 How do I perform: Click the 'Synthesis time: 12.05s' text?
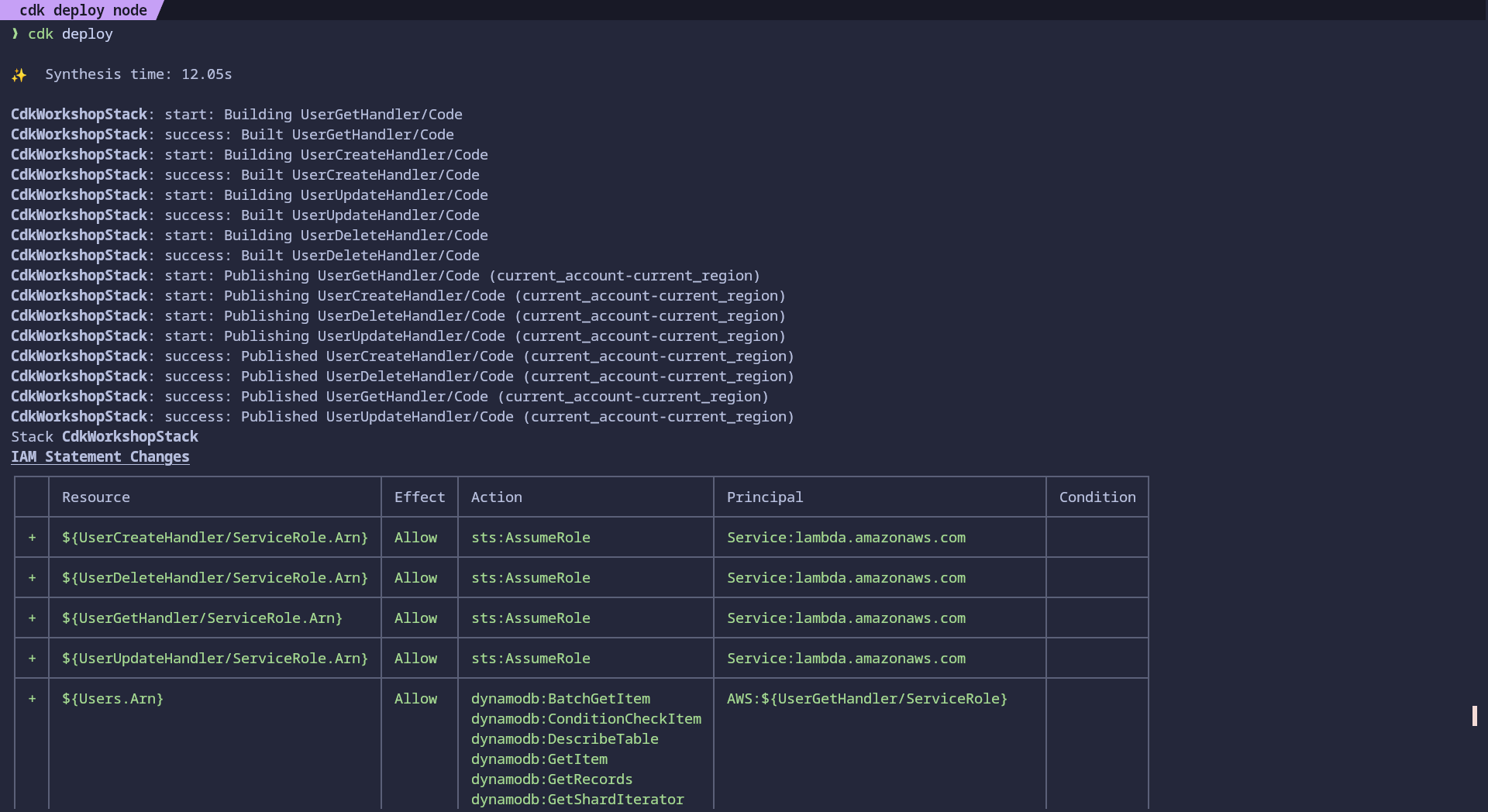(x=139, y=74)
